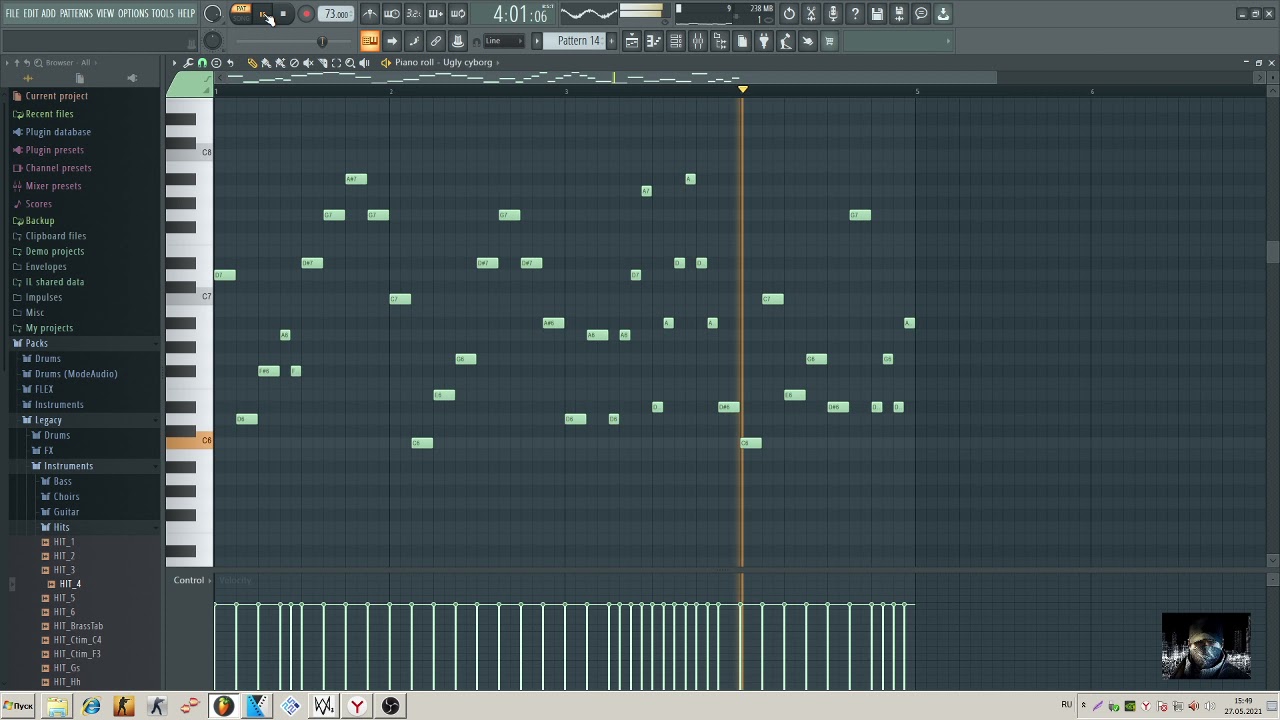The height and width of the screenshot is (720, 1280).
Task: Select the Delete tool in piano roll
Action: (x=294, y=63)
